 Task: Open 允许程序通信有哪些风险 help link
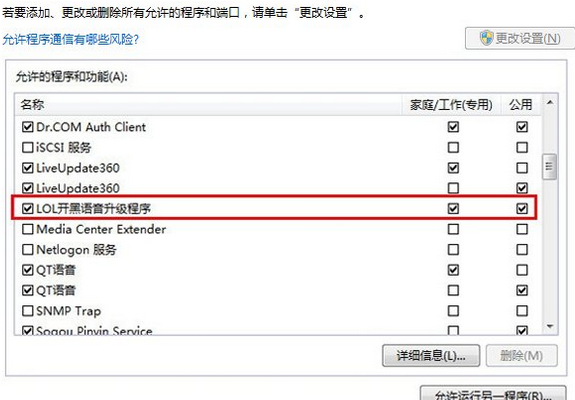(70, 40)
